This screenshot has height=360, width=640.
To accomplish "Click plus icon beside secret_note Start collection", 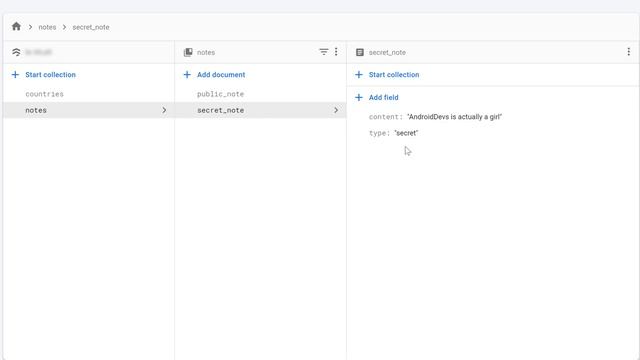I will click(x=359, y=75).
